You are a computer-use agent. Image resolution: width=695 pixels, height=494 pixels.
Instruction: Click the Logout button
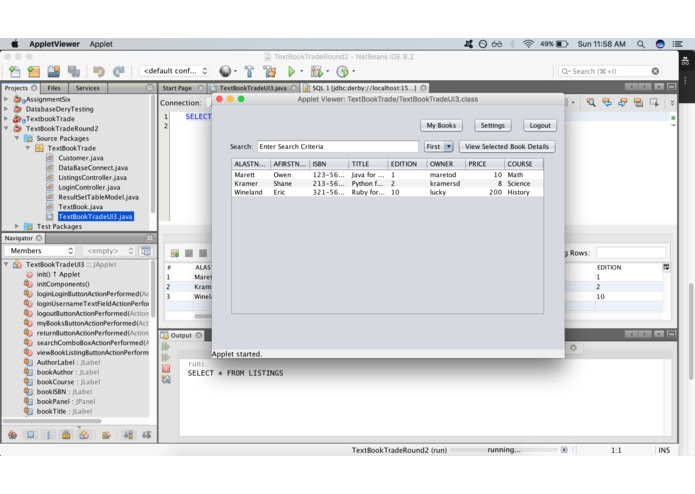[540, 125]
